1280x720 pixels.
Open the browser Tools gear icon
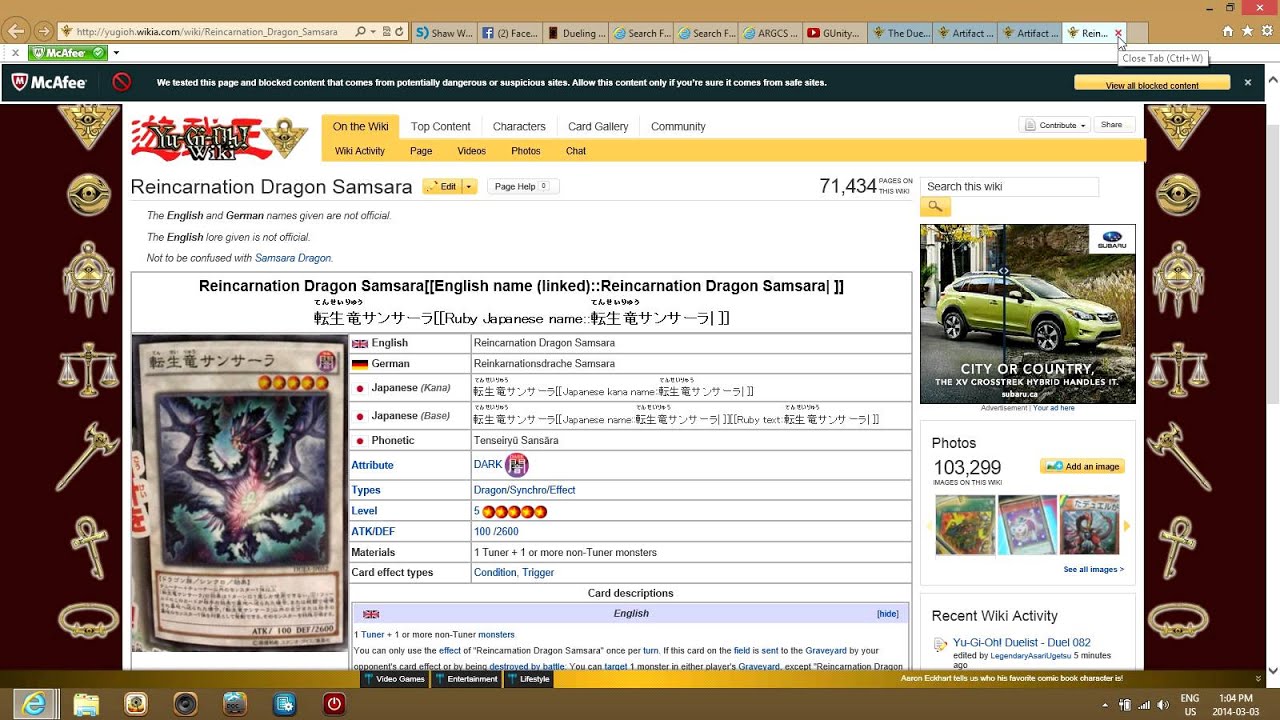1266,32
